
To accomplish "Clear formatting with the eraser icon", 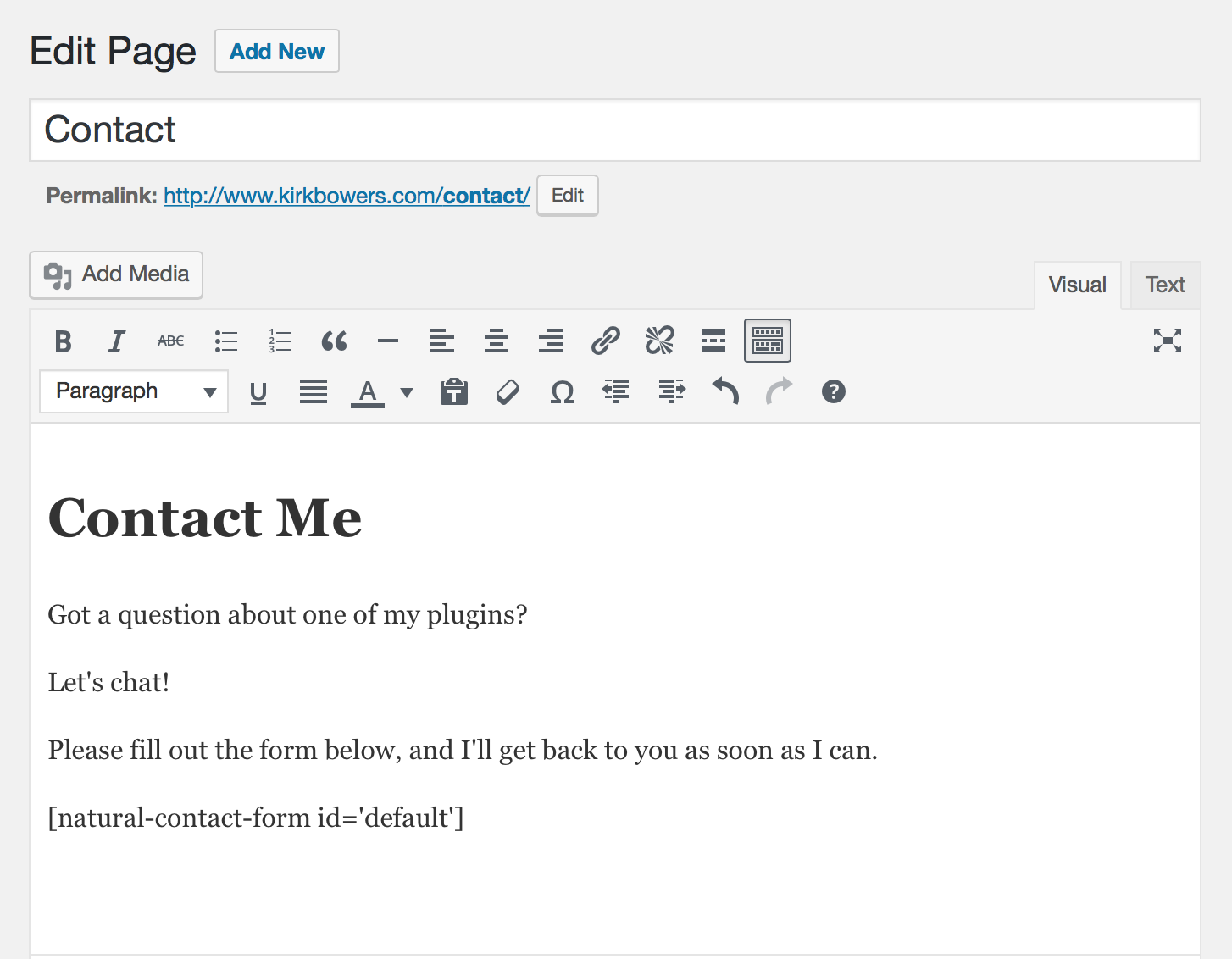I will 508,392.
